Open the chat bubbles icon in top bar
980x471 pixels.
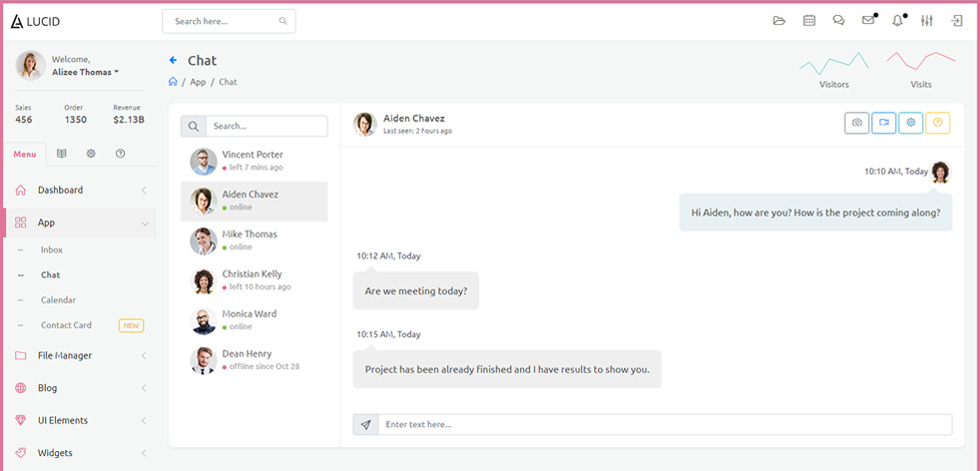point(839,21)
